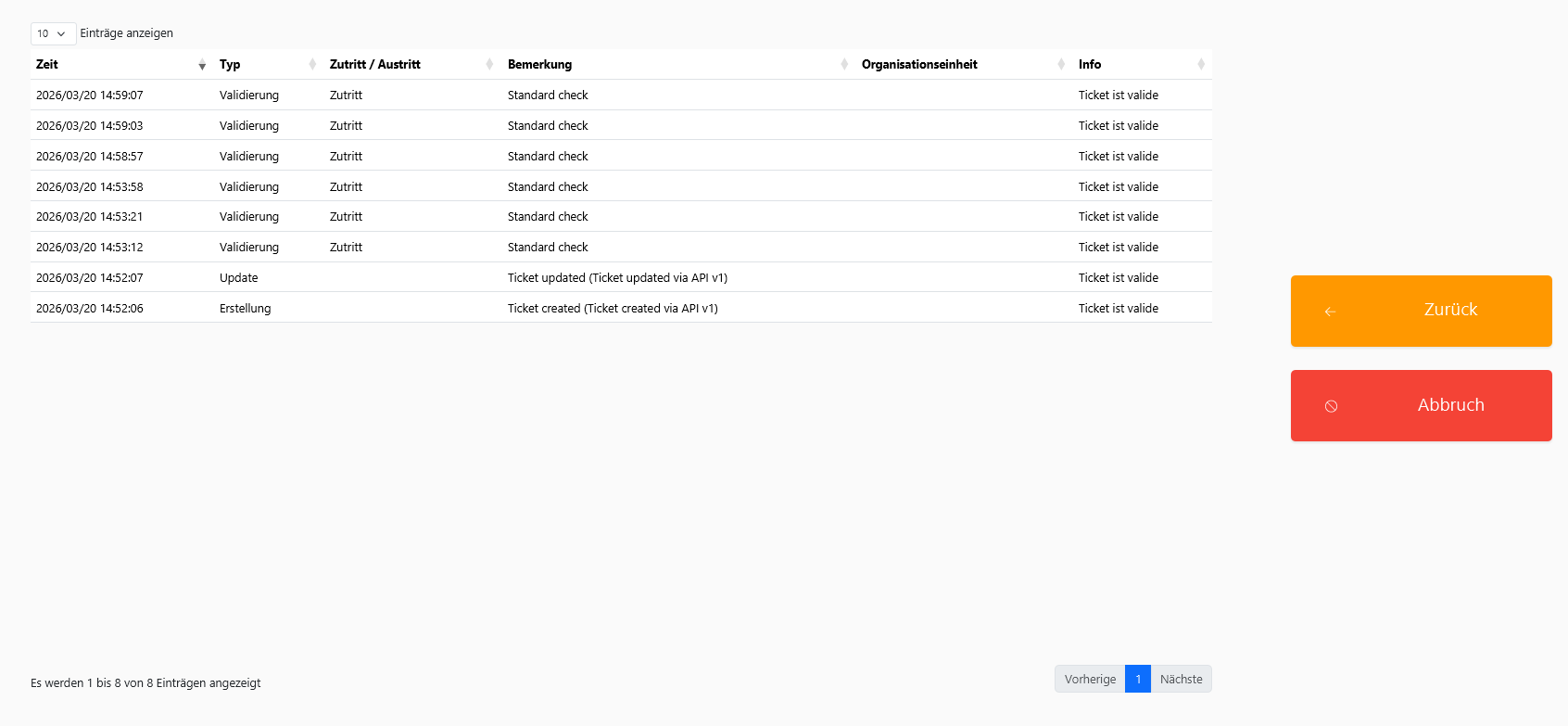1568x726 pixels.
Task: Click the left arrow icon on Zurück
Action: pyautogui.click(x=1330, y=312)
